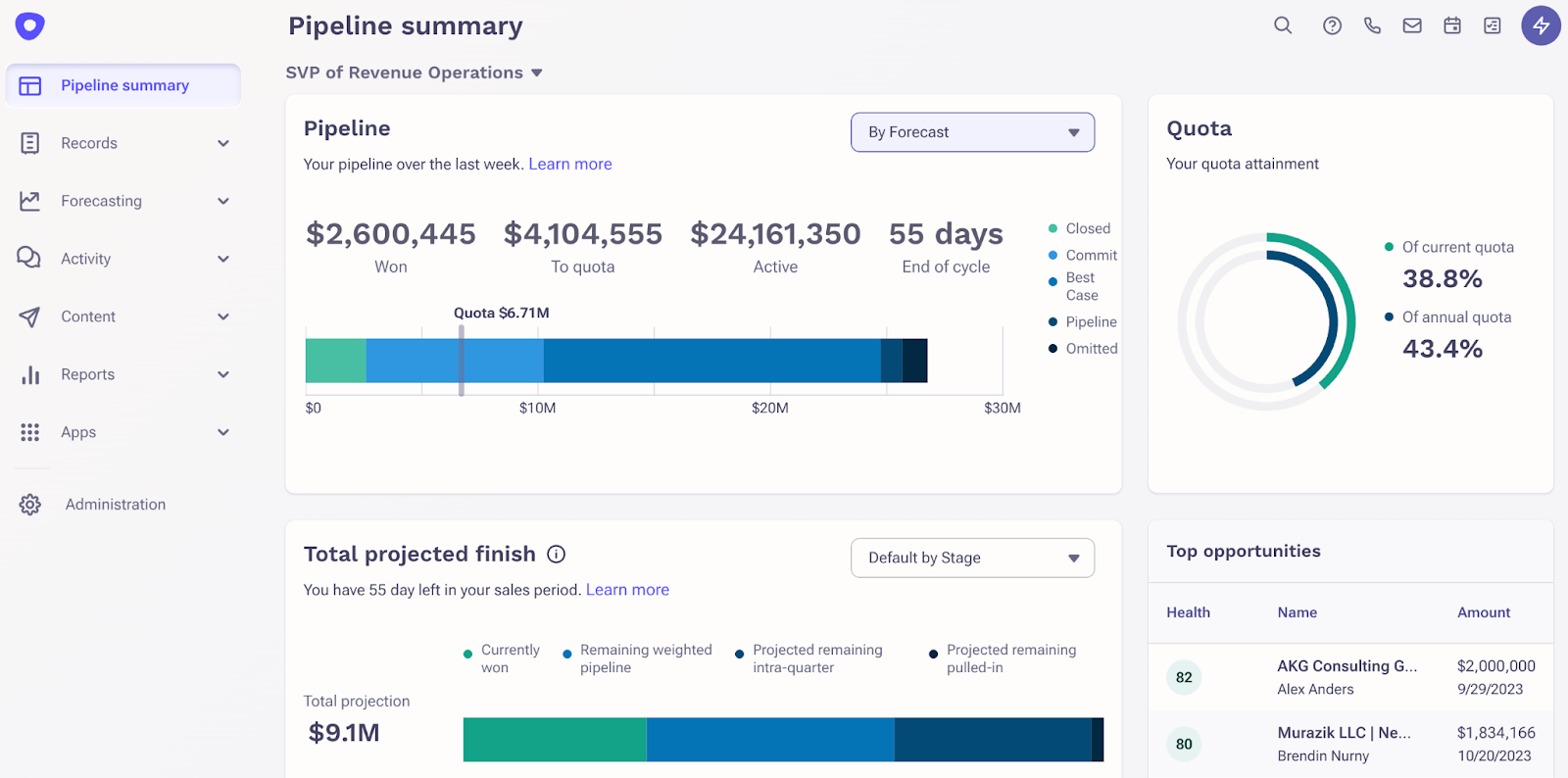This screenshot has width=1568, height=778.
Task: Click the phone call icon
Action: tap(1372, 26)
